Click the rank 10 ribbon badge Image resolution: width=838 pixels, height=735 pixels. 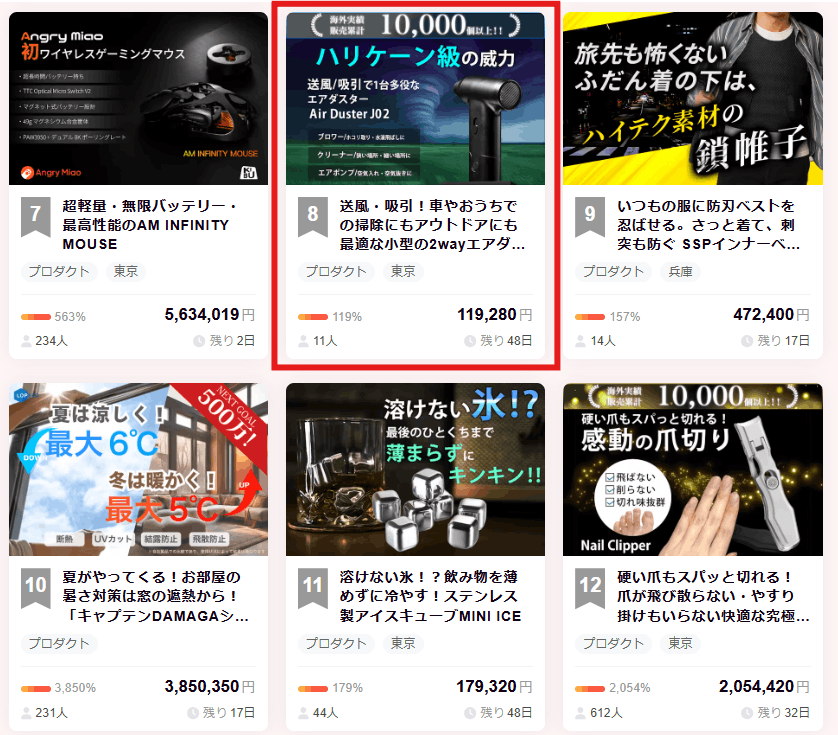(35, 586)
